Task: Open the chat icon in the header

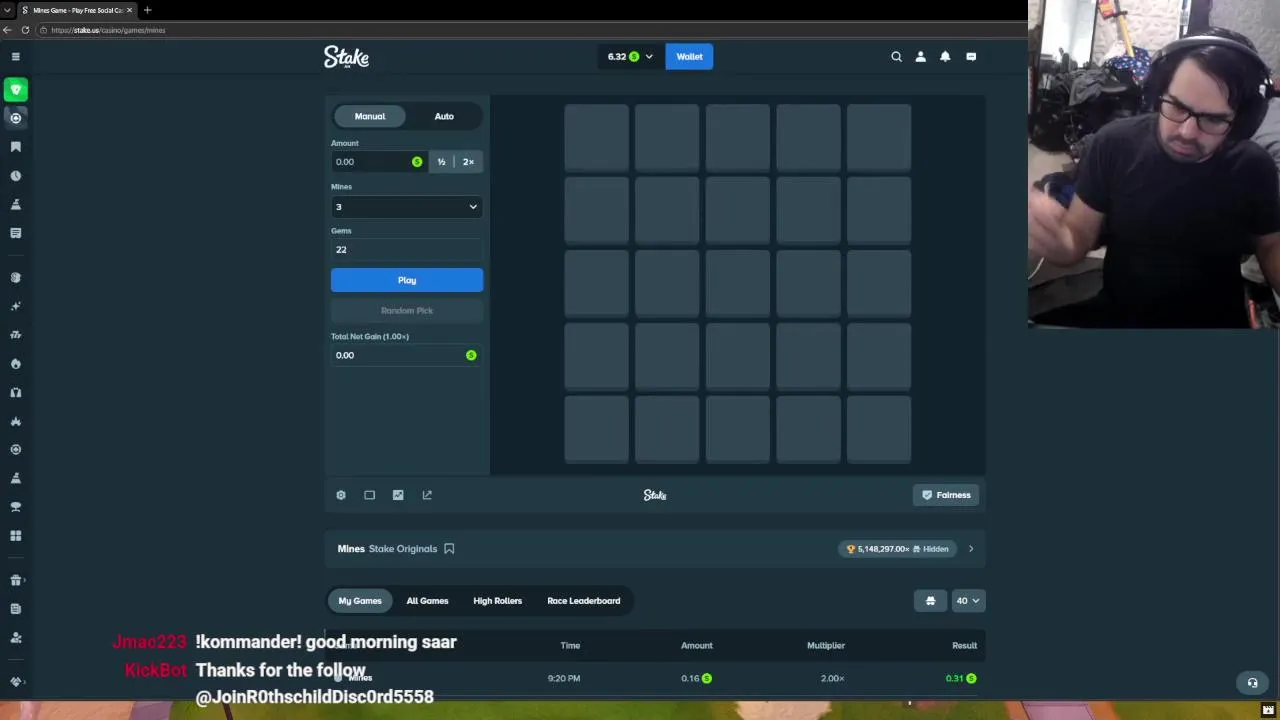Action: 971,57
